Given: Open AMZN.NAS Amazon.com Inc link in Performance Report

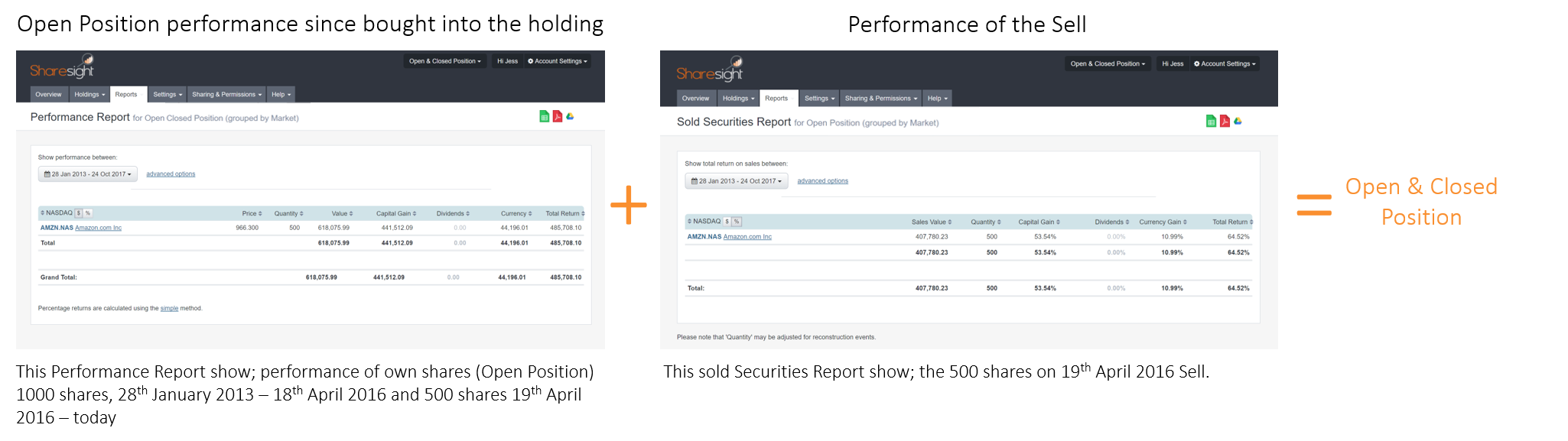Looking at the screenshot, I should (81, 228).
